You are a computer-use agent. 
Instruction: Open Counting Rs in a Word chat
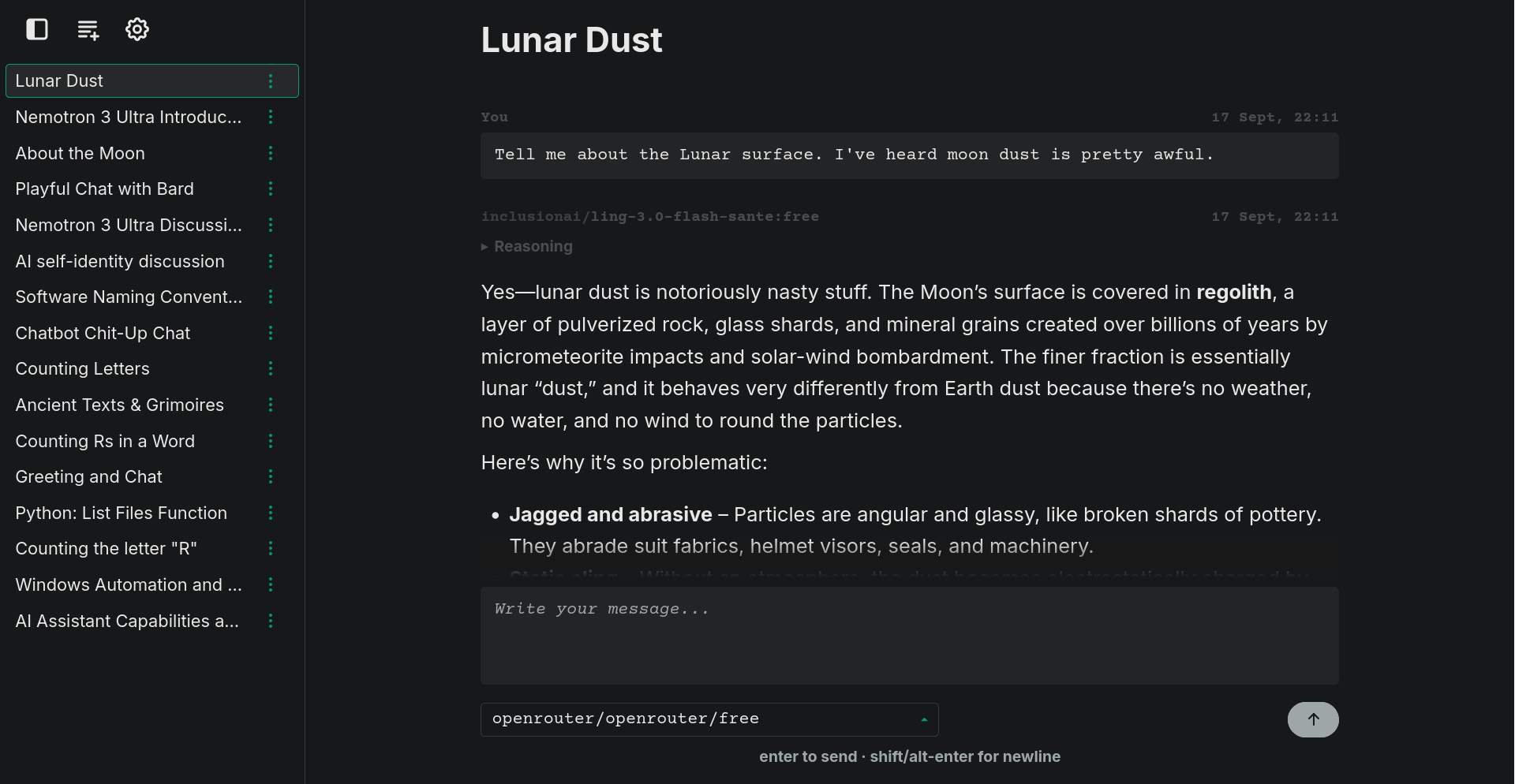pos(105,442)
